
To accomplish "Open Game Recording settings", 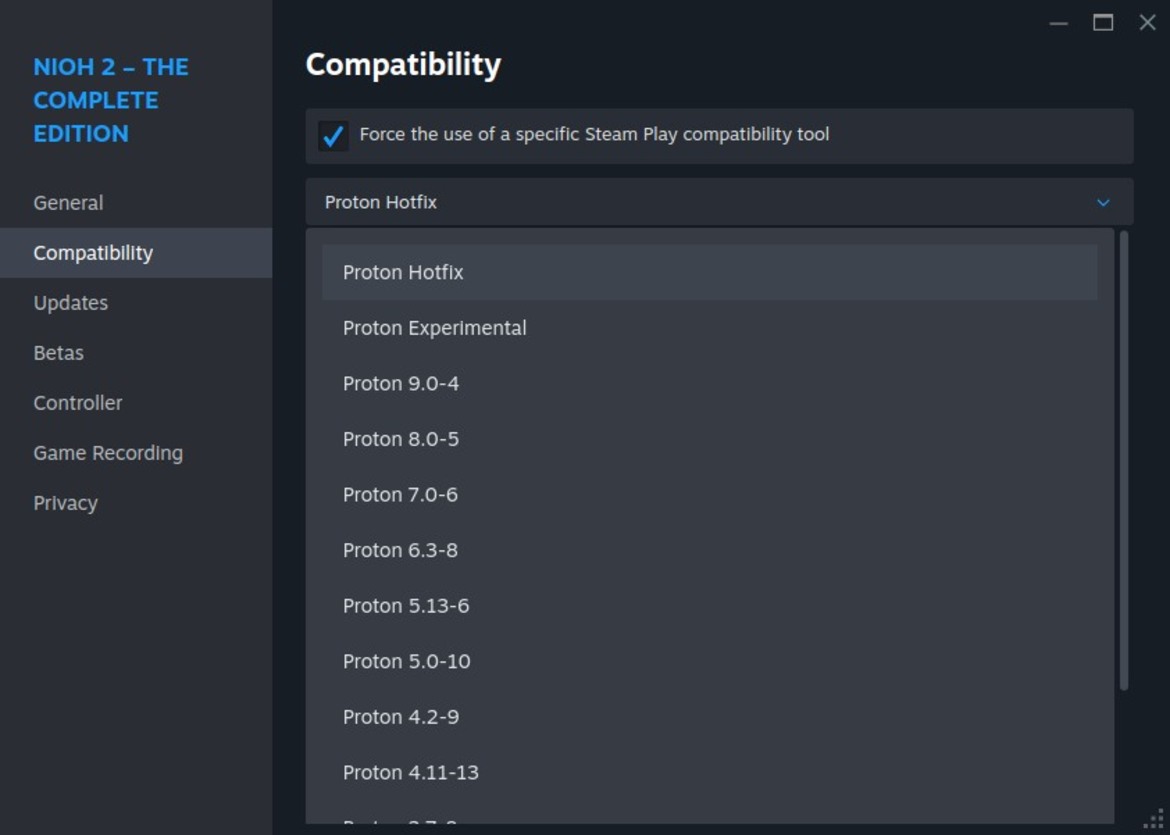I will click(x=108, y=453).
